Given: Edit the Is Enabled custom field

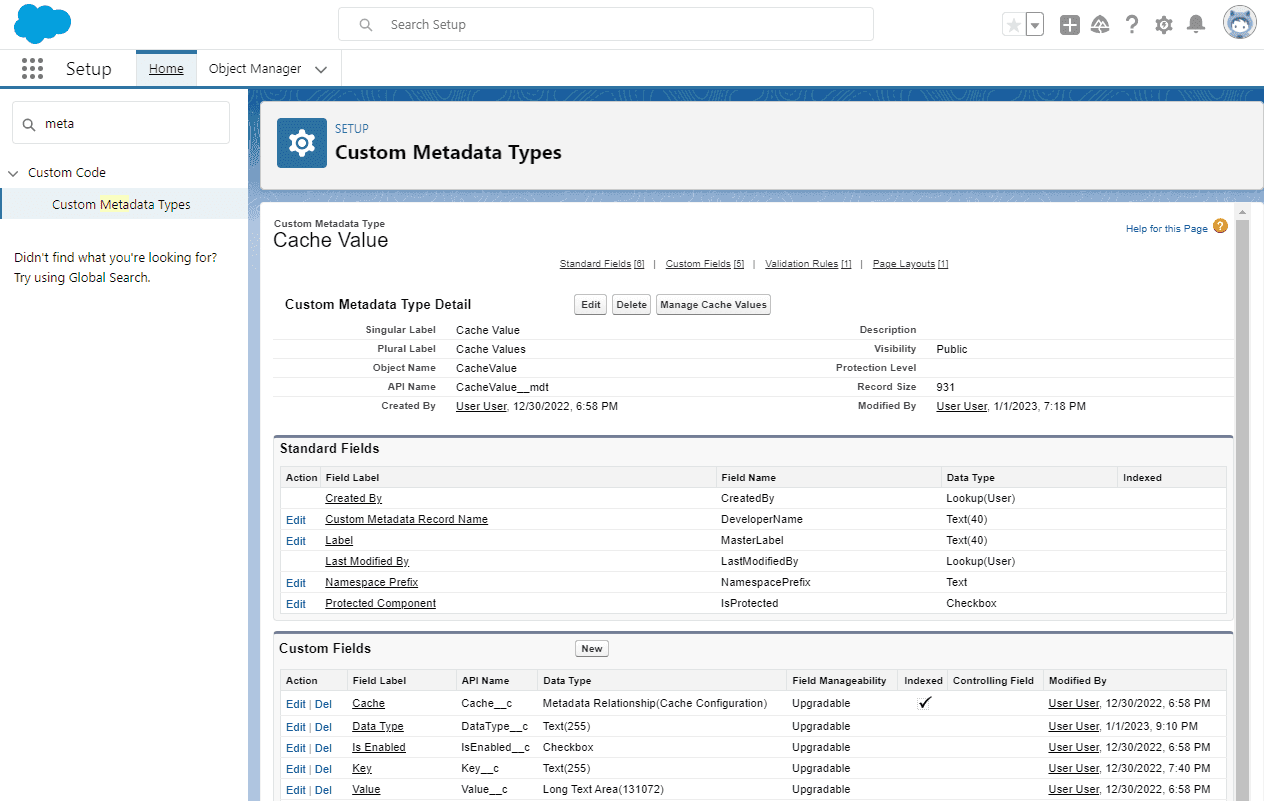Looking at the screenshot, I should tap(296, 748).
